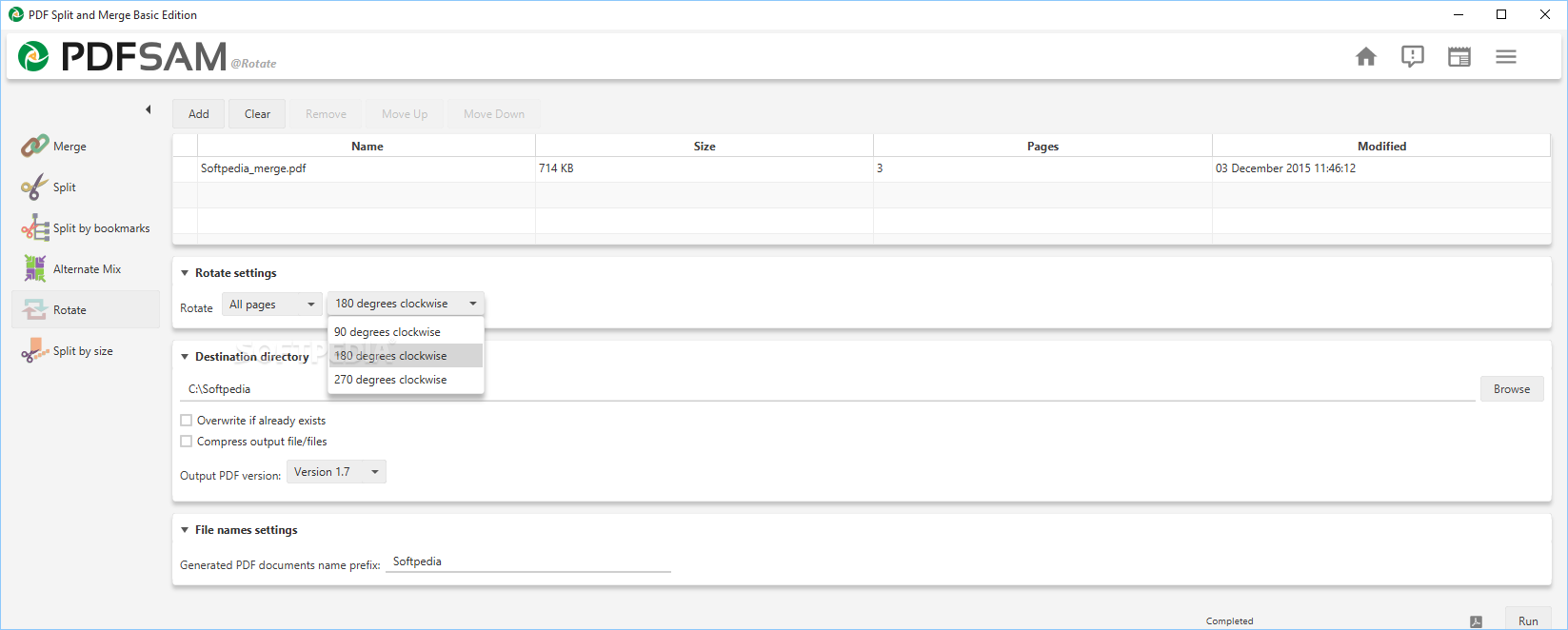This screenshot has height=630, width=1568.
Task: Open the All pages dropdown
Action: pos(272,305)
